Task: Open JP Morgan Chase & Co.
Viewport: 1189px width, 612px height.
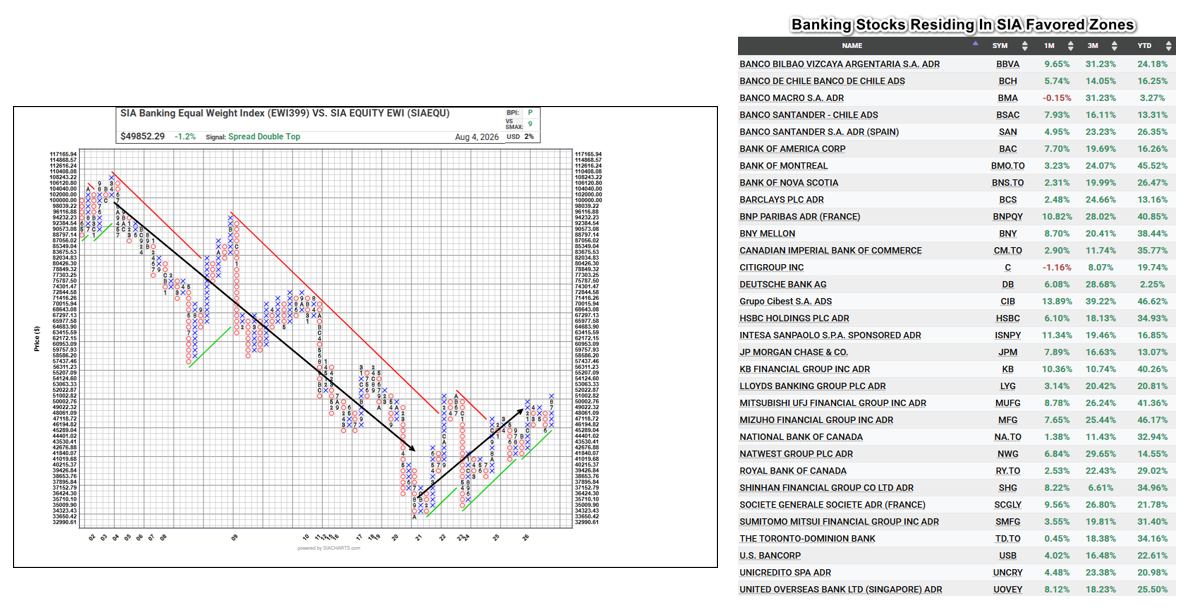Action: tap(793, 352)
